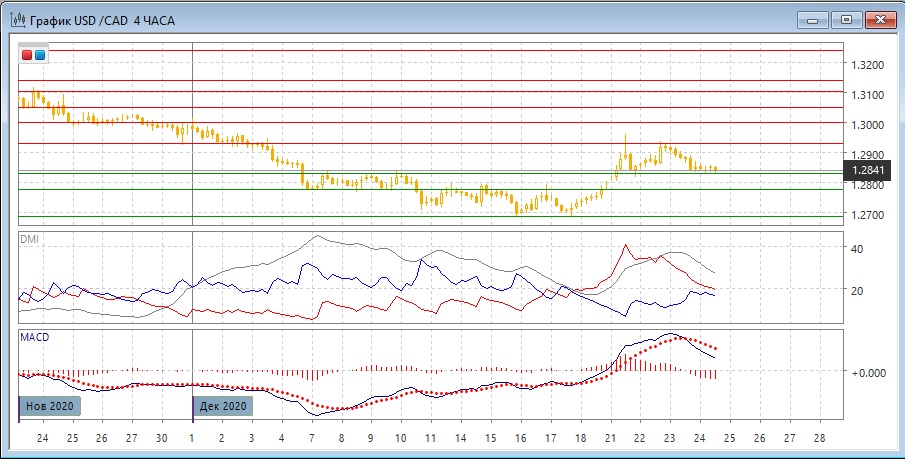Click the MACD indicator label
Screen dimensions: 905x459
pos(34,338)
